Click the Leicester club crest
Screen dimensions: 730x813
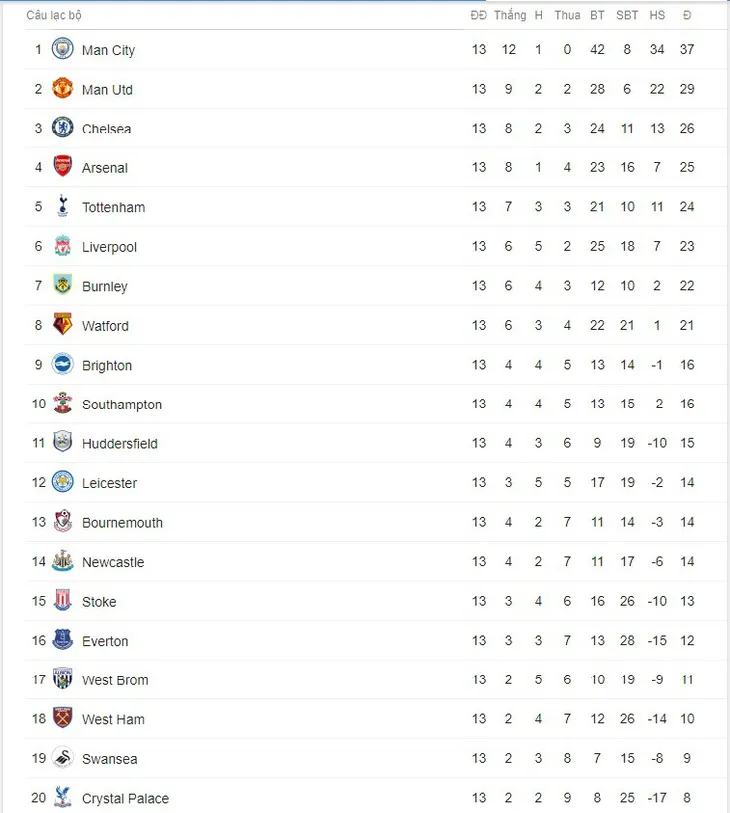point(63,482)
